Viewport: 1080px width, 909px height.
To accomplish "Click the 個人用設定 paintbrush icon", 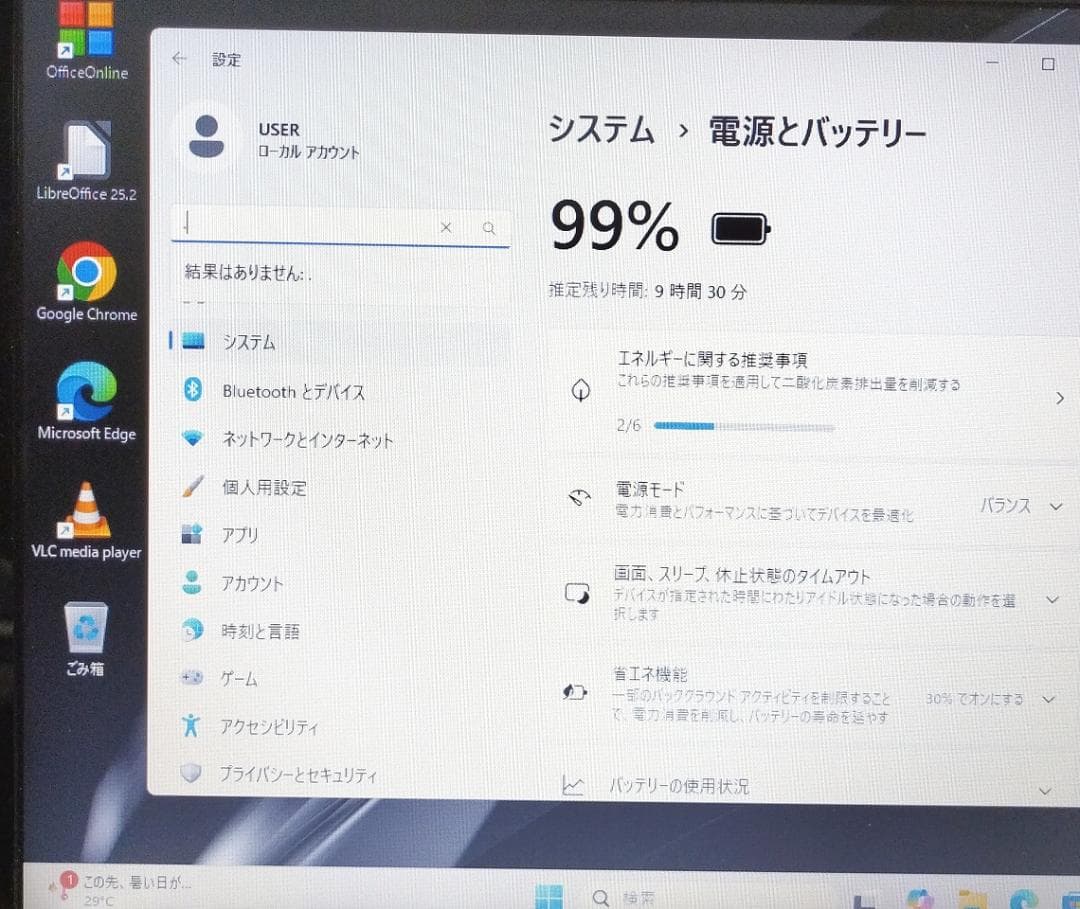I will [x=192, y=487].
